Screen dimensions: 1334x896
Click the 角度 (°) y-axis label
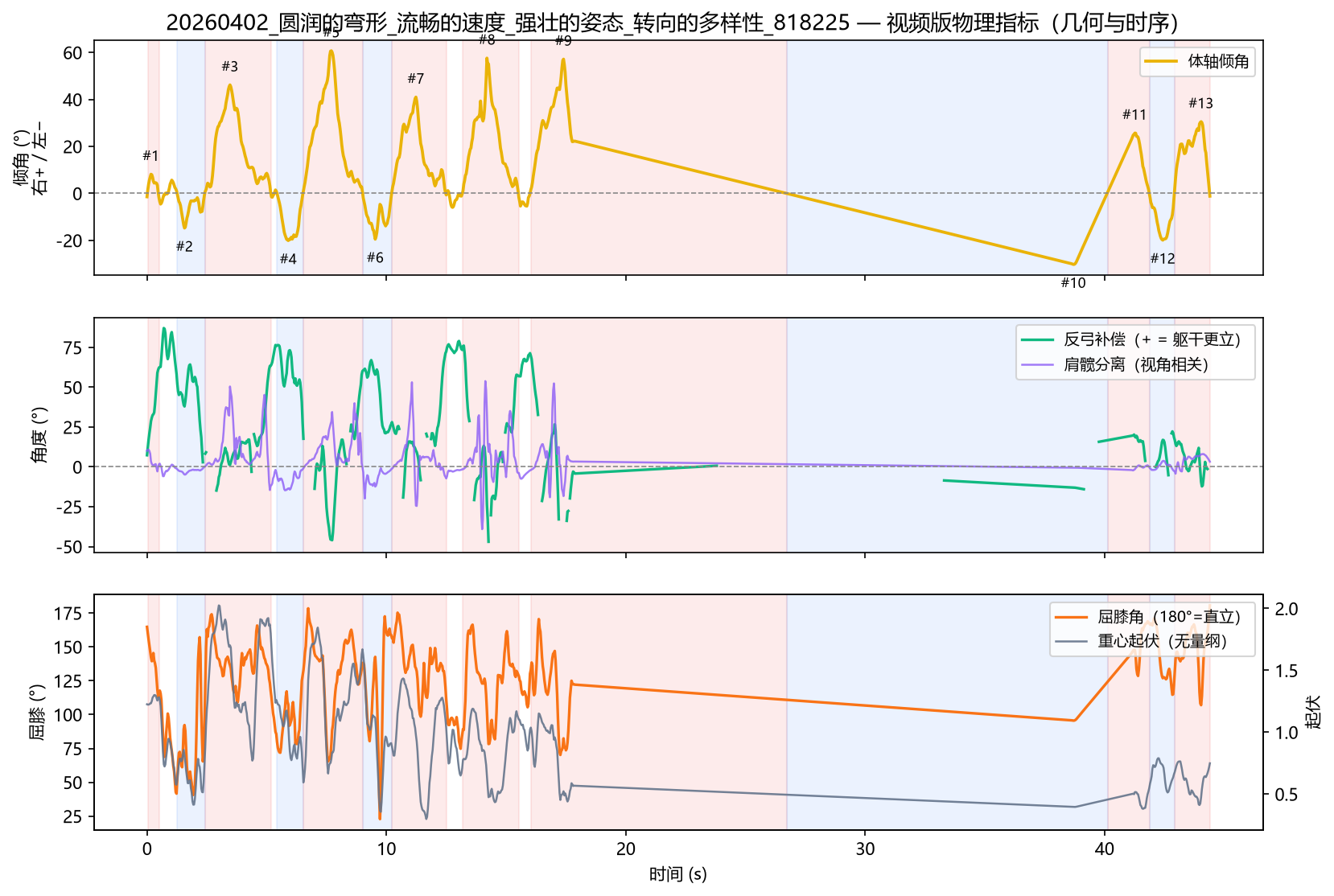click(x=38, y=435)
